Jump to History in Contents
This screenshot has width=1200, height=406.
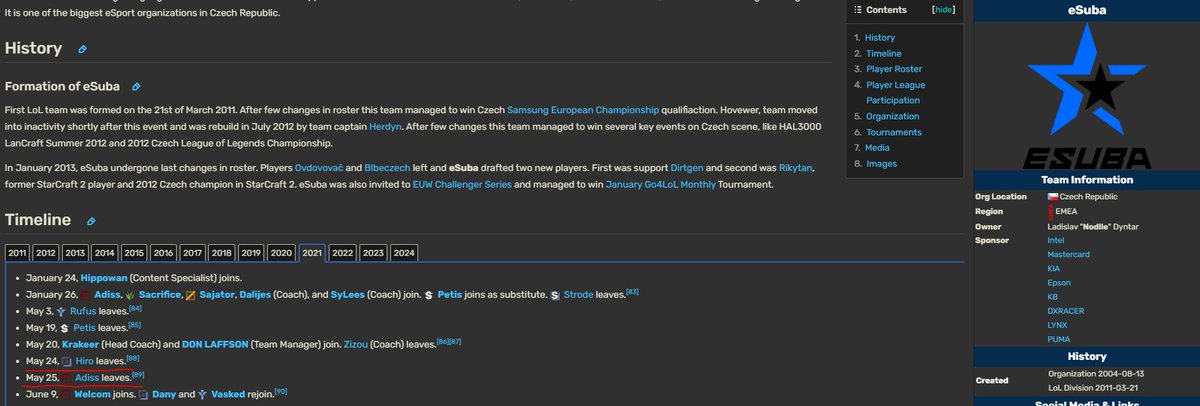tap(881, 37)
